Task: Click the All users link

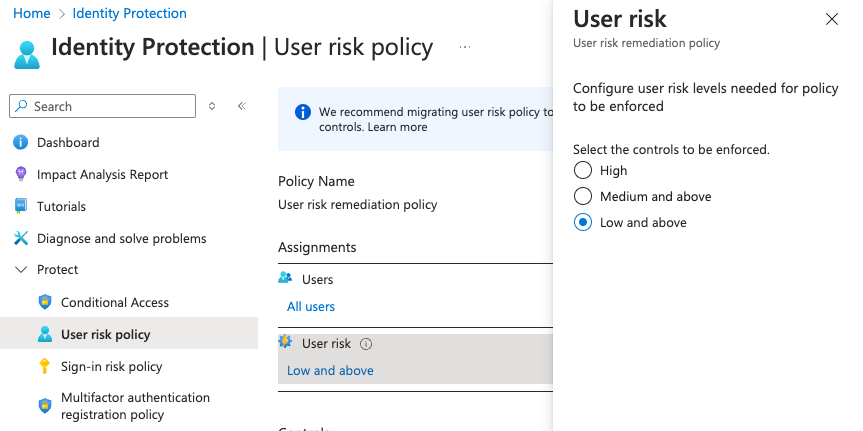Action: click(311, 306)
